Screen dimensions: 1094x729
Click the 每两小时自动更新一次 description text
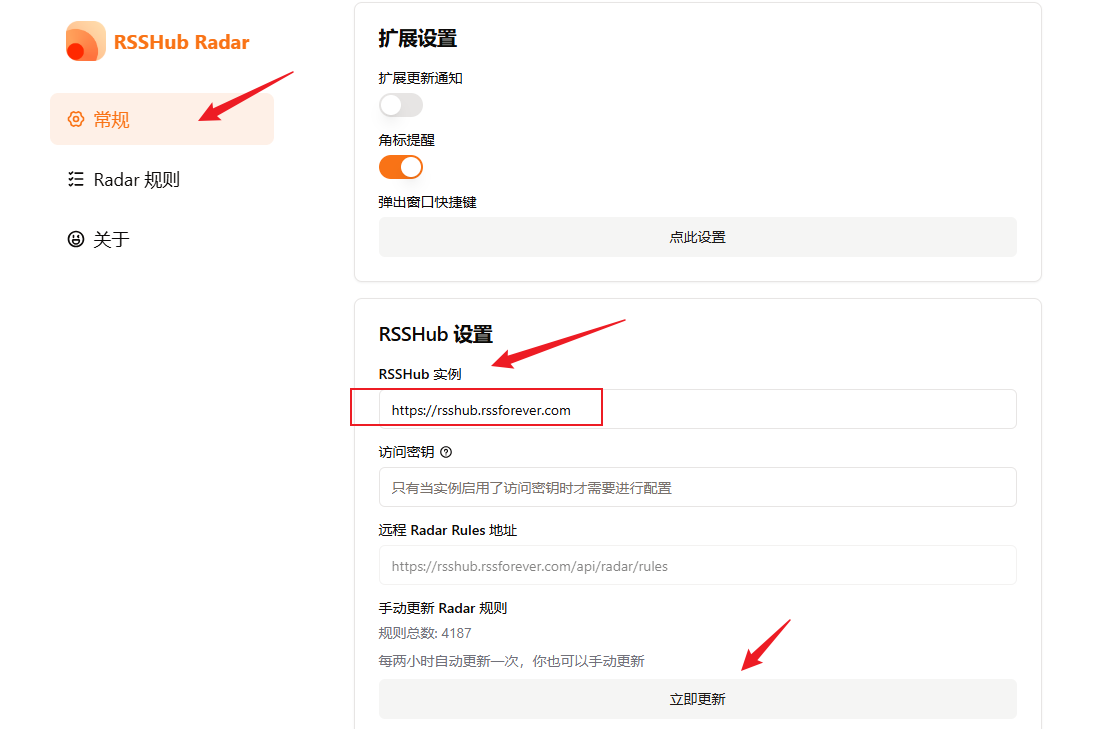[511, 661]
